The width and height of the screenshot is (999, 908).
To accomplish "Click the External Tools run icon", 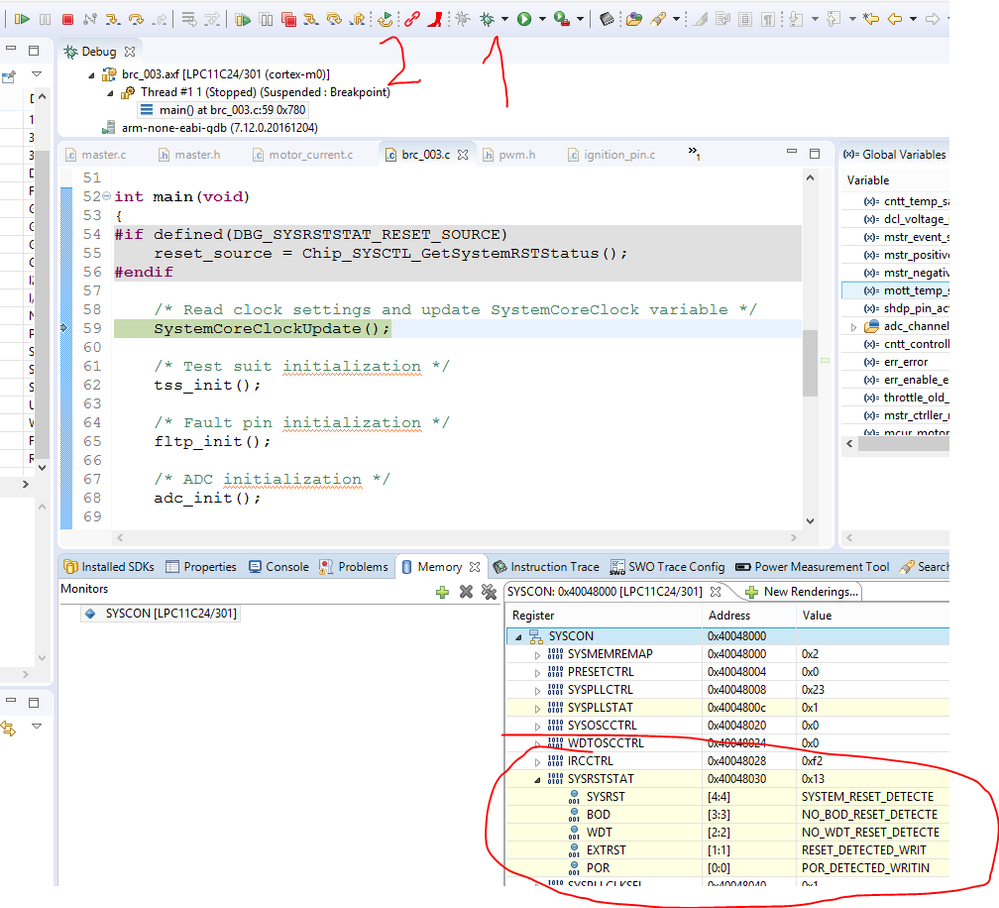I will 562,19.
